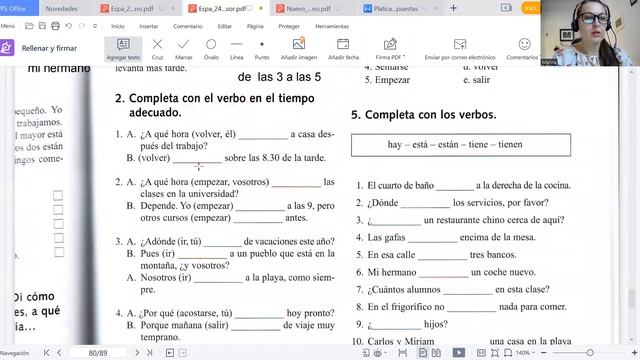The height and width of the screenshot is (360, 640).
Task: Open the Editar tab
Action: click(224, 26)
